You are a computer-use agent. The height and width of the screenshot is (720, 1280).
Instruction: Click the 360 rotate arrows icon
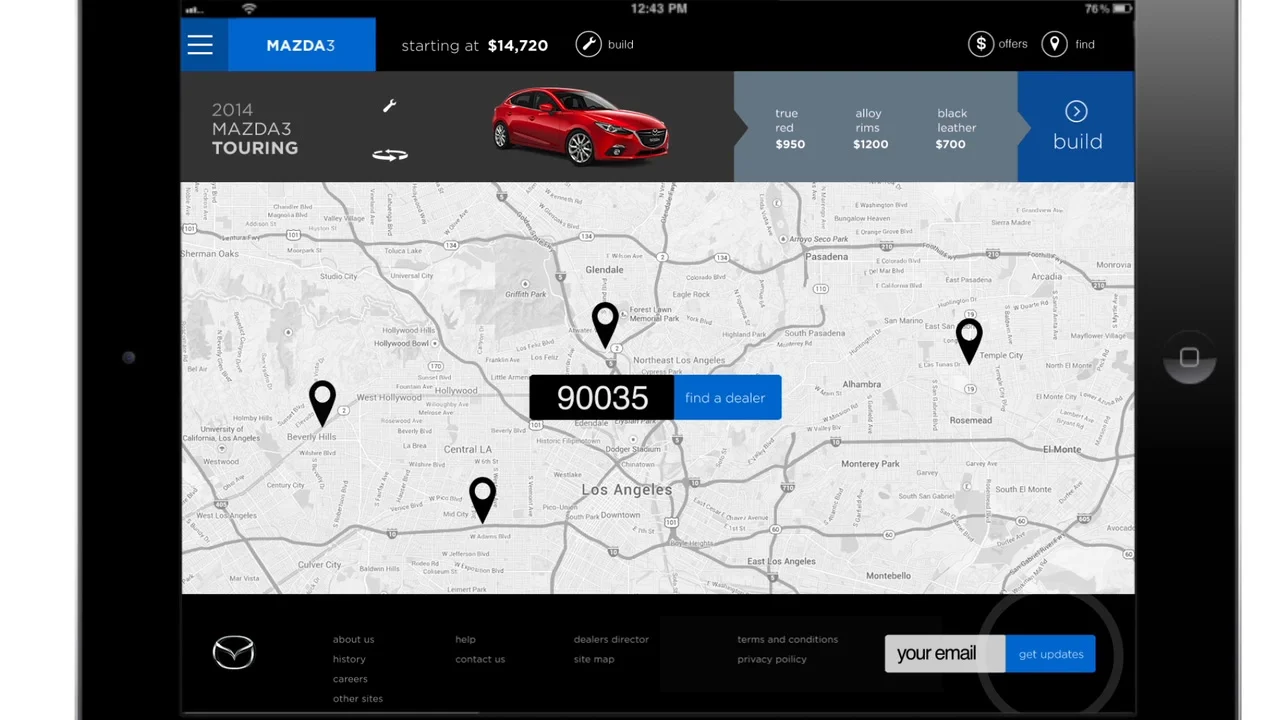pos(390,155)
